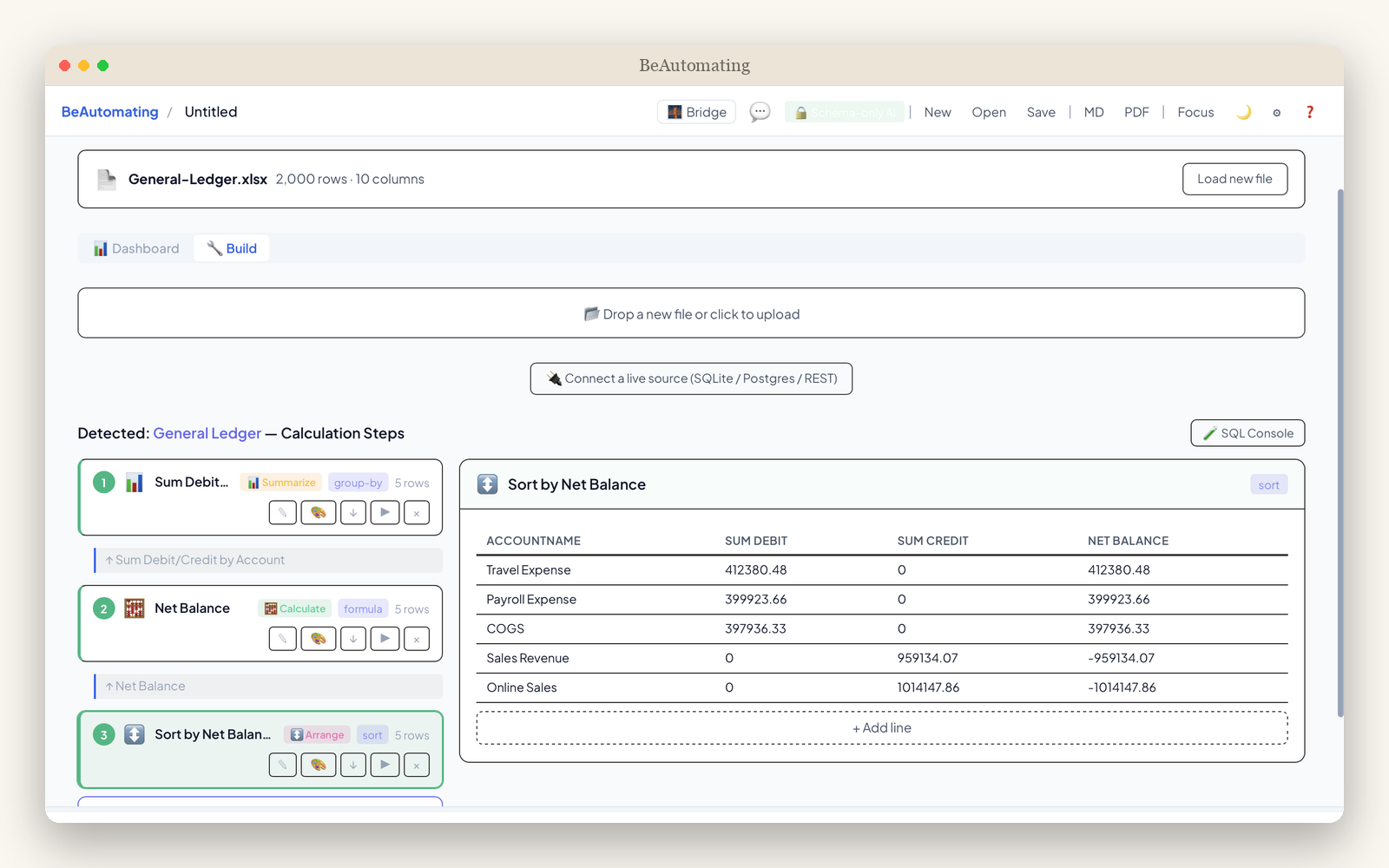
Task: Open the palette styling for step 3 Sort by Net Balance
Action: [319, 765]
